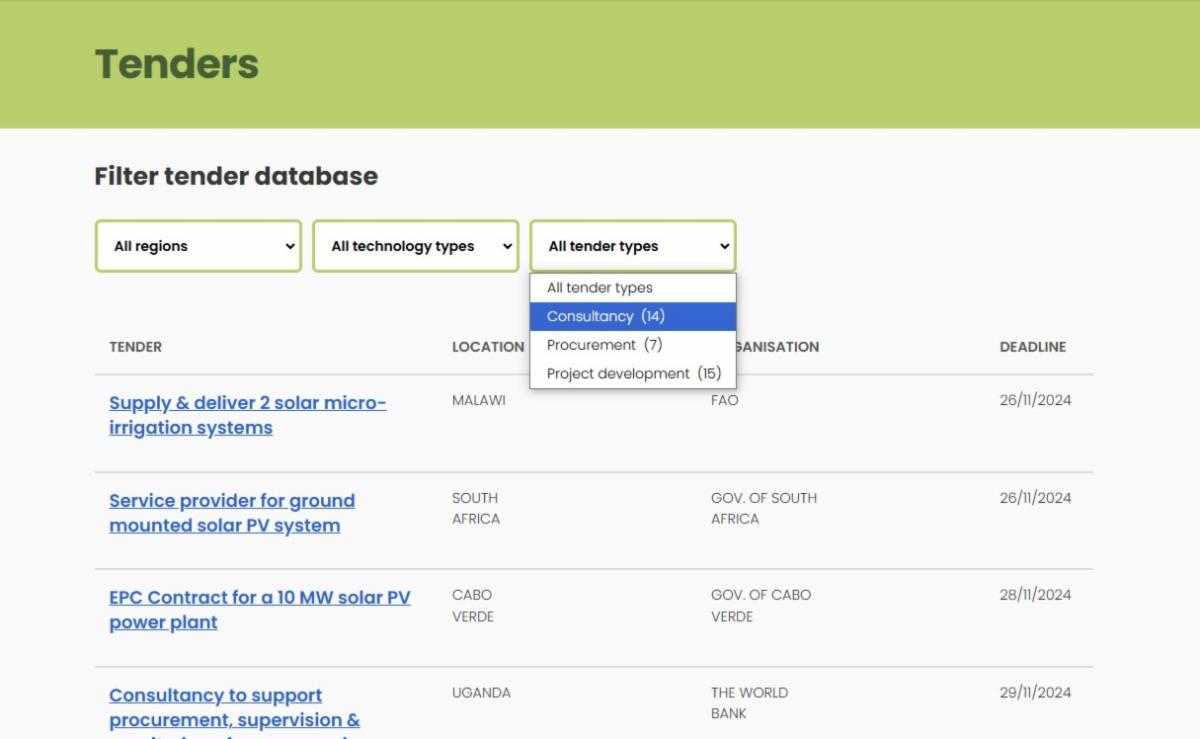Viewport: 1200px width, 739px height.
Task: Click the LOCATION column header
Action: pyautogui.click(x=487, y=347)
